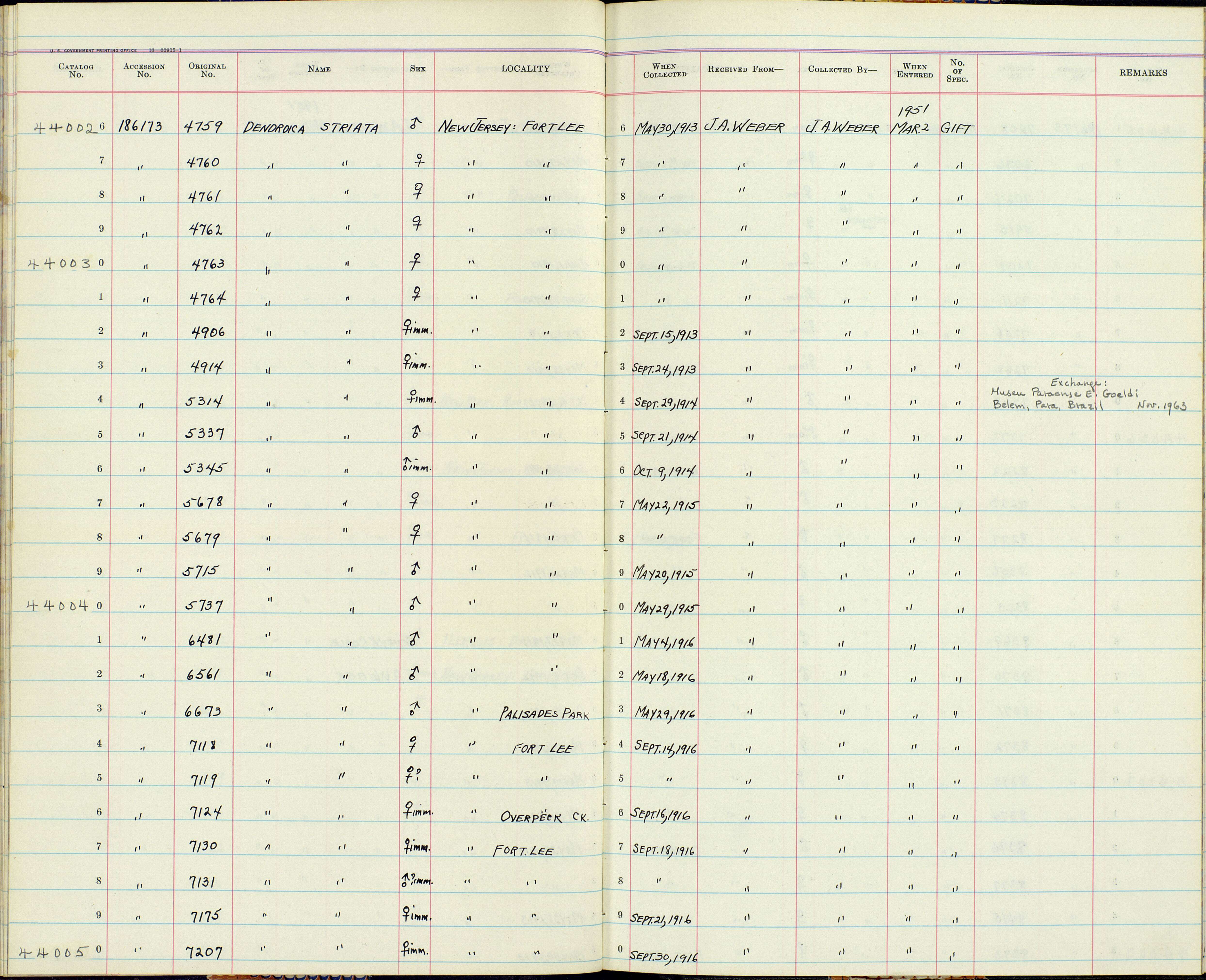Click the 'May 4, 1916' date
1206x980 pixels.
click(x=664, y=642)
